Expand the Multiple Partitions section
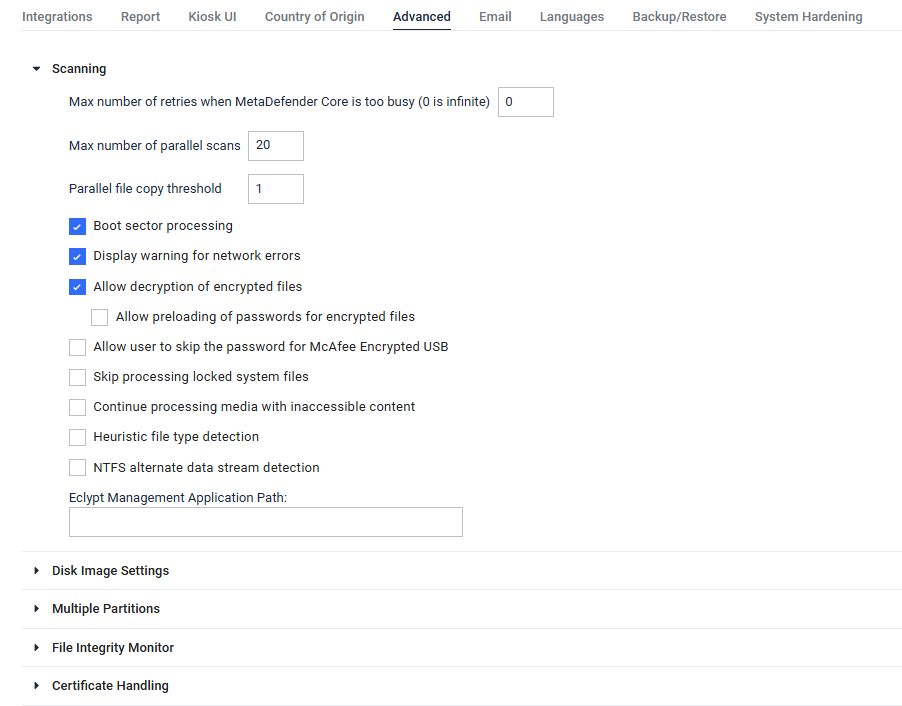The height and width of the screenshot is (706, 902). [x=36, y=609]
